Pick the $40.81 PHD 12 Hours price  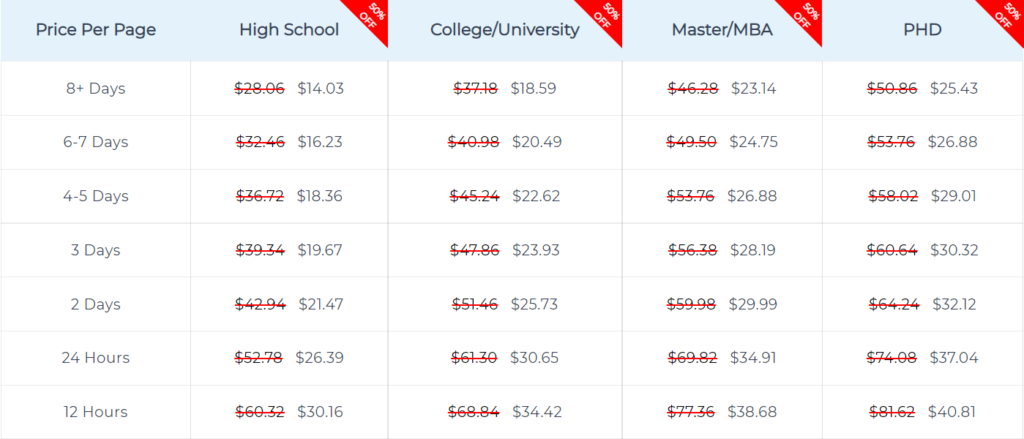tap(953, 412)
